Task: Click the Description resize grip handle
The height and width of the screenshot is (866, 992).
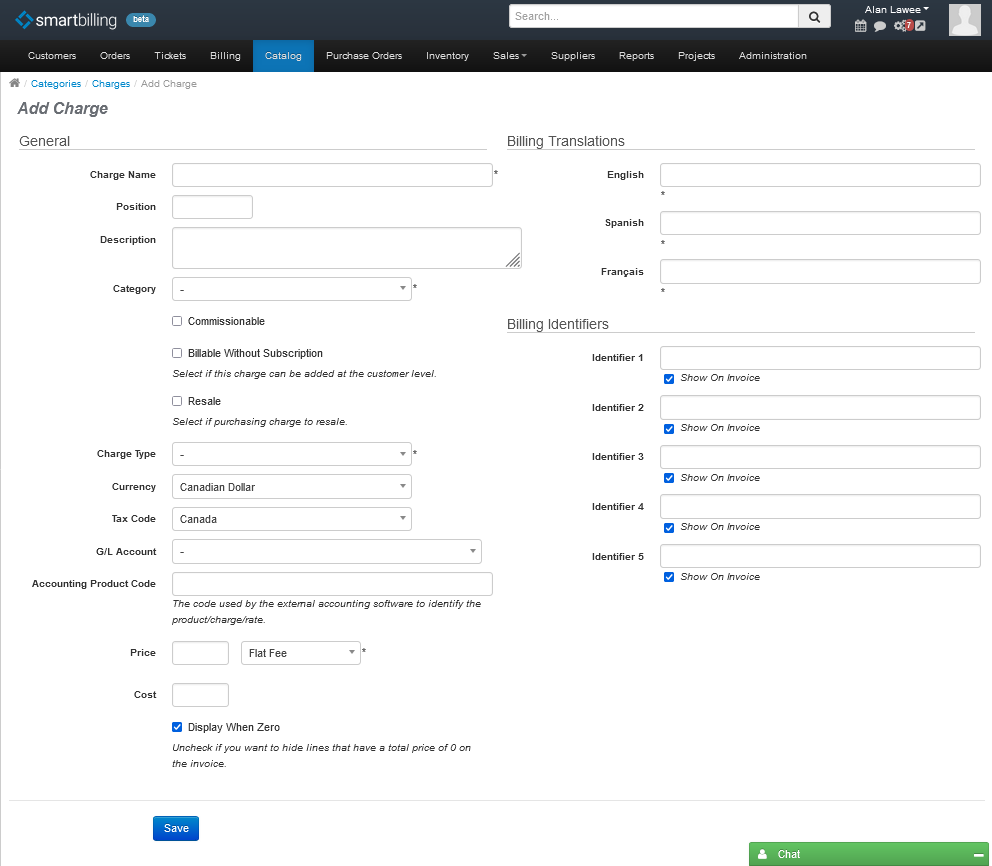Action: point(513,260)
